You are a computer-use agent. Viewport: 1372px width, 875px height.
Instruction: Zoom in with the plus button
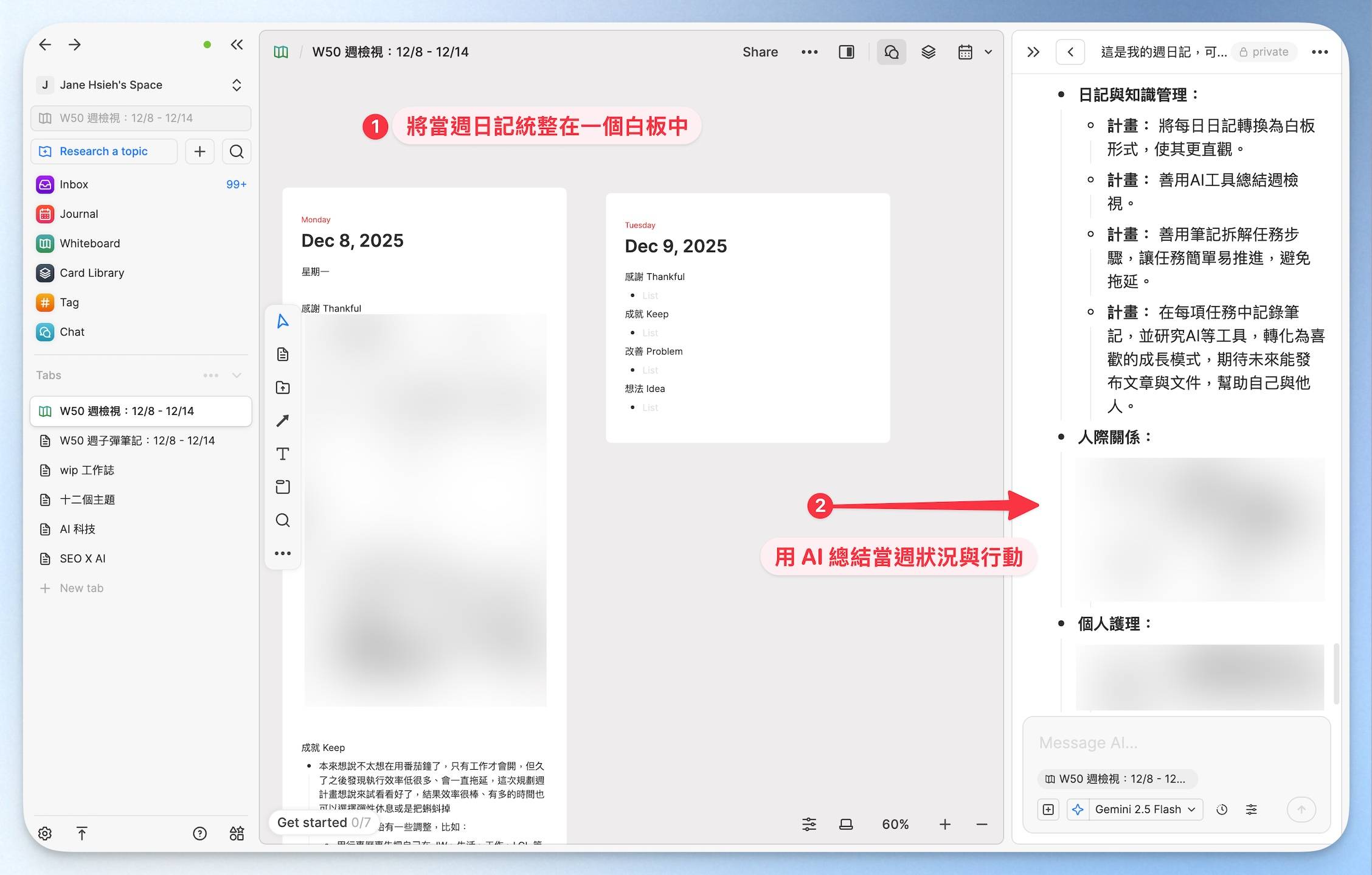(944, 824)
